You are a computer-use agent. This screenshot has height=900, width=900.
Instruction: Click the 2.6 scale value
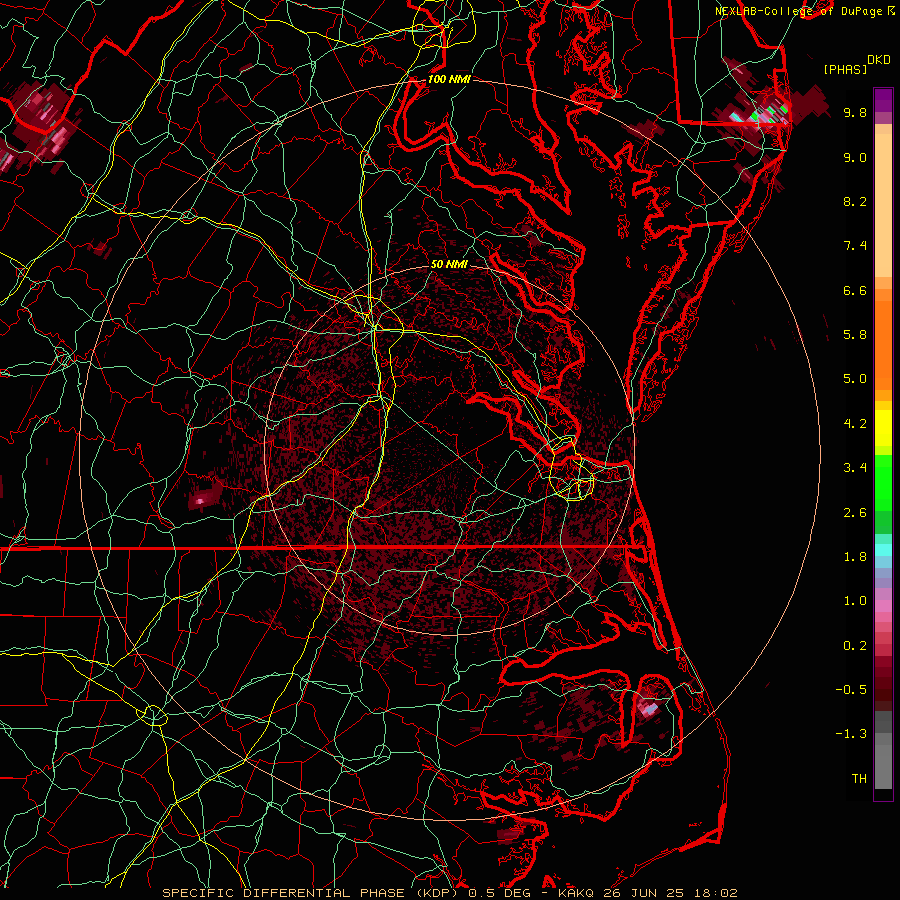(x=855, y=513)
